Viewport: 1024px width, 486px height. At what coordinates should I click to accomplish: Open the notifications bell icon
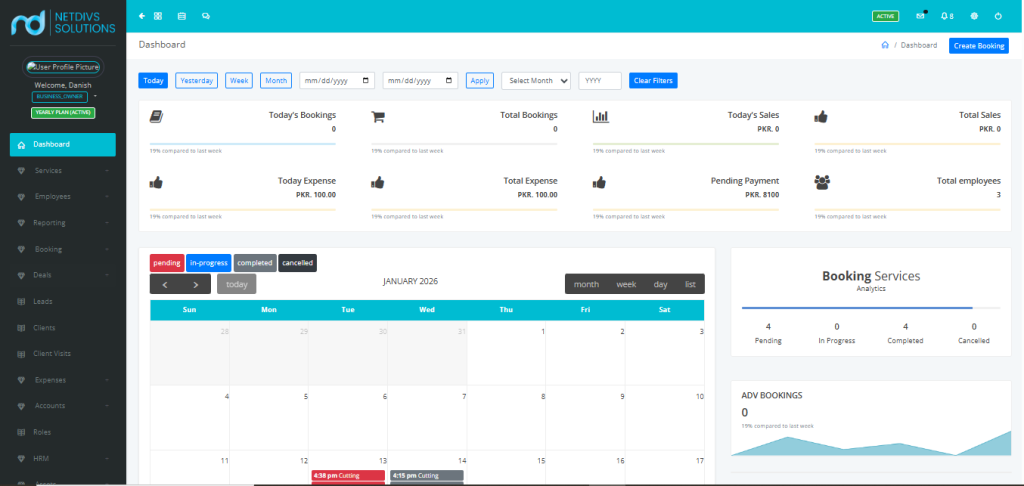945,16
